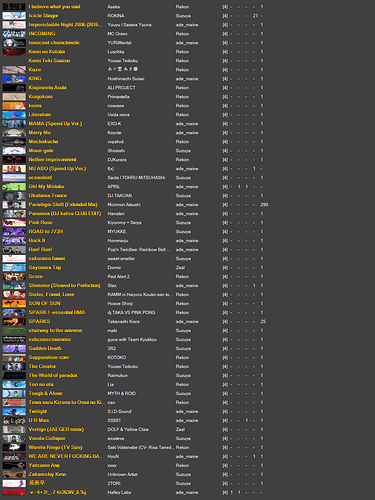Viewport: 375px width, 500px height.
Task: Click the Pink Rose thumbnail image
Action: tap(14, 223)
